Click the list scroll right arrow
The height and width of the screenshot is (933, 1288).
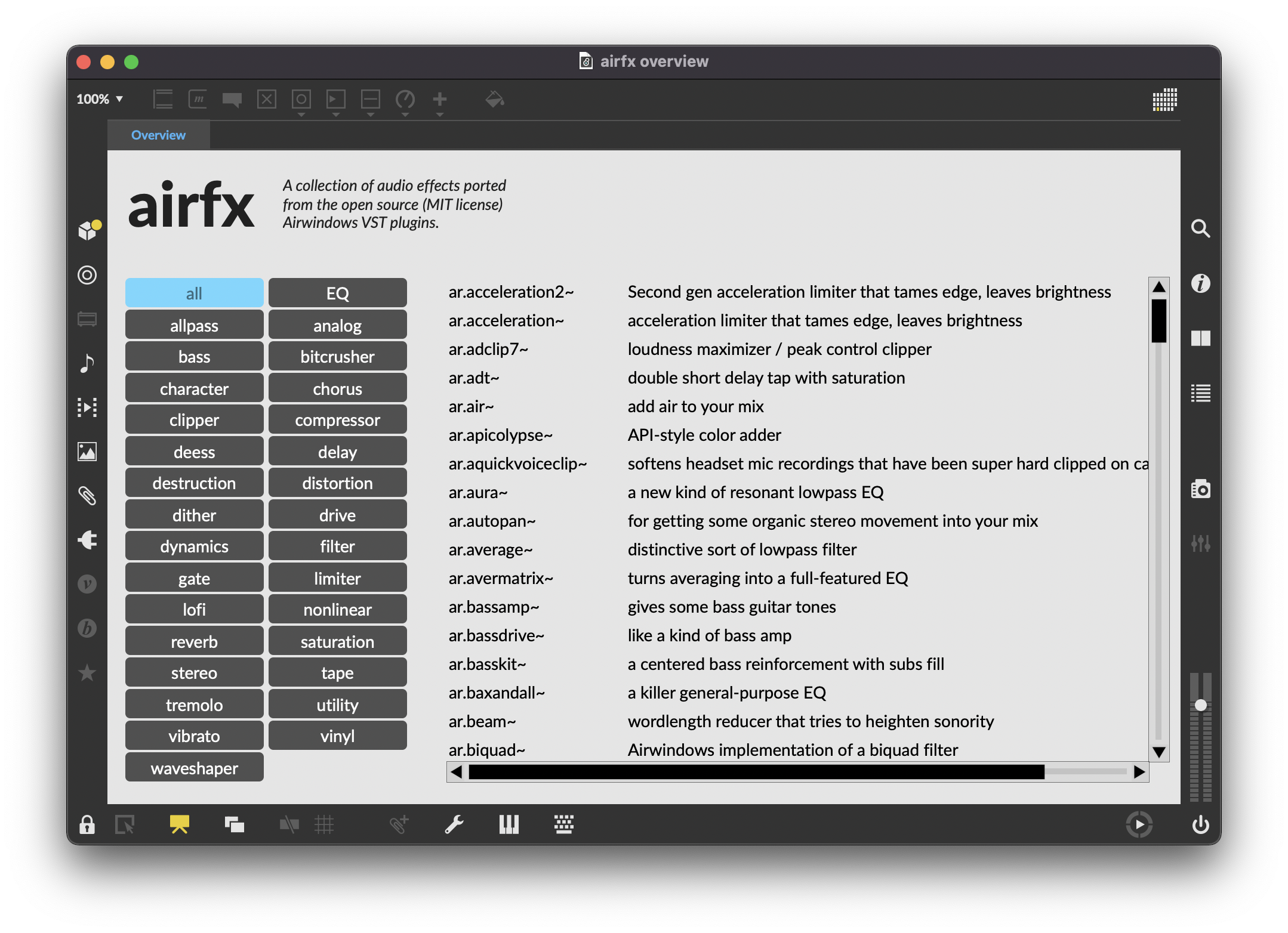1139,771
